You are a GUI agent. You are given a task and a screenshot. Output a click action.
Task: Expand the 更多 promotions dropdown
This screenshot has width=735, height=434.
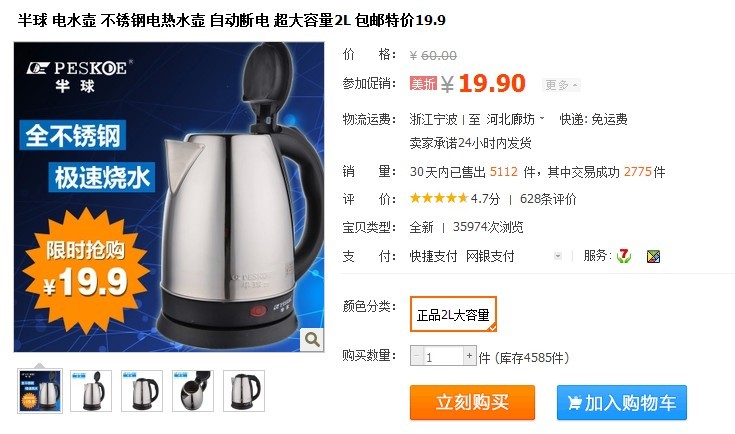pos(562,85)
